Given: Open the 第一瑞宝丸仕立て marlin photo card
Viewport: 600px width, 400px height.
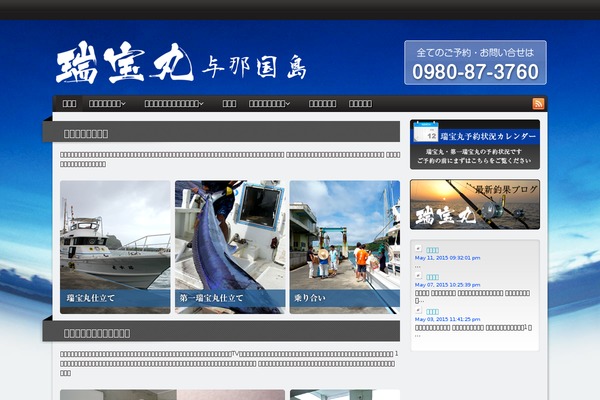Looking at the screenshot, I should tap(230, 247).
